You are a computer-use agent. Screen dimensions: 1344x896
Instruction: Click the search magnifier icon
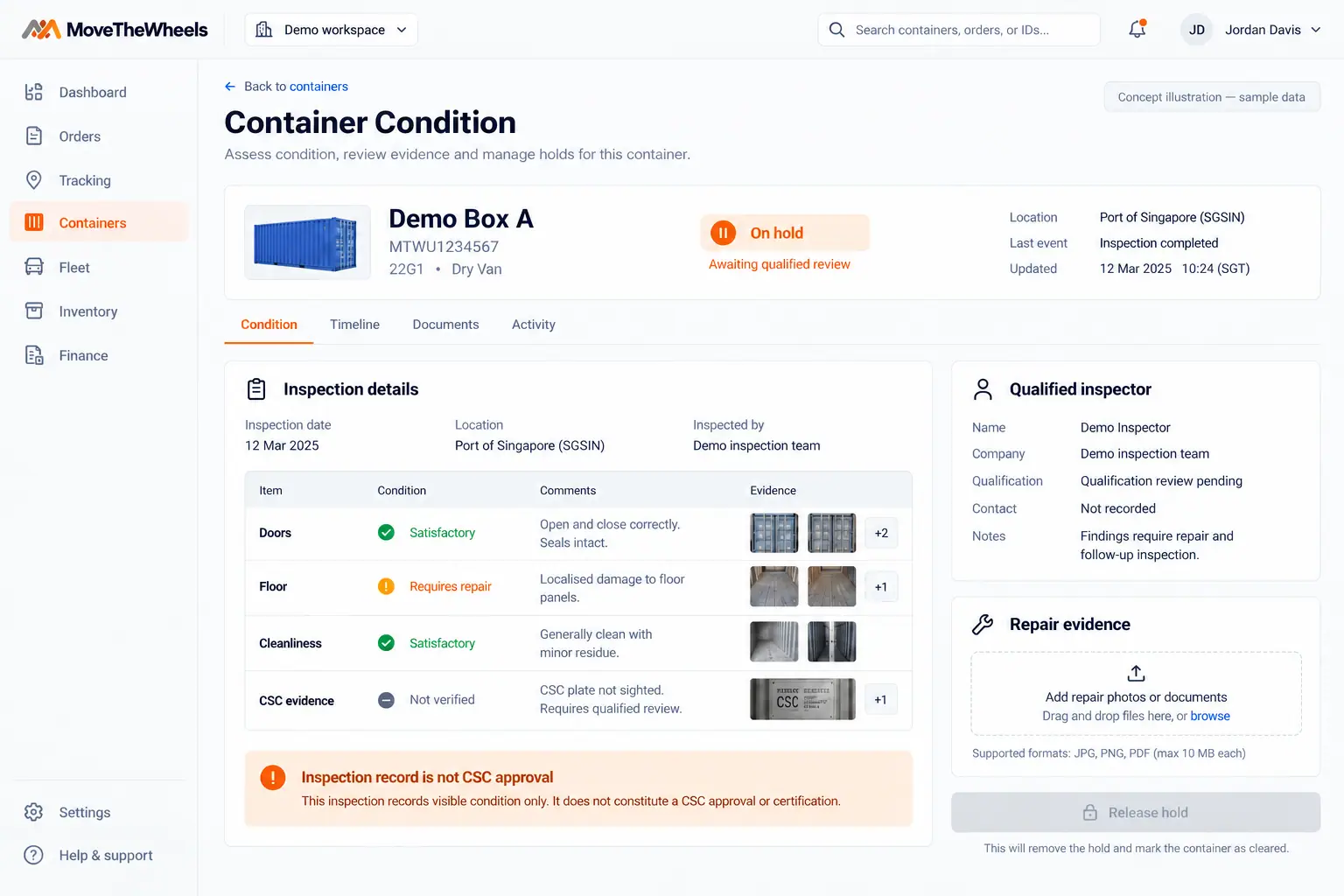pos(836,30)
